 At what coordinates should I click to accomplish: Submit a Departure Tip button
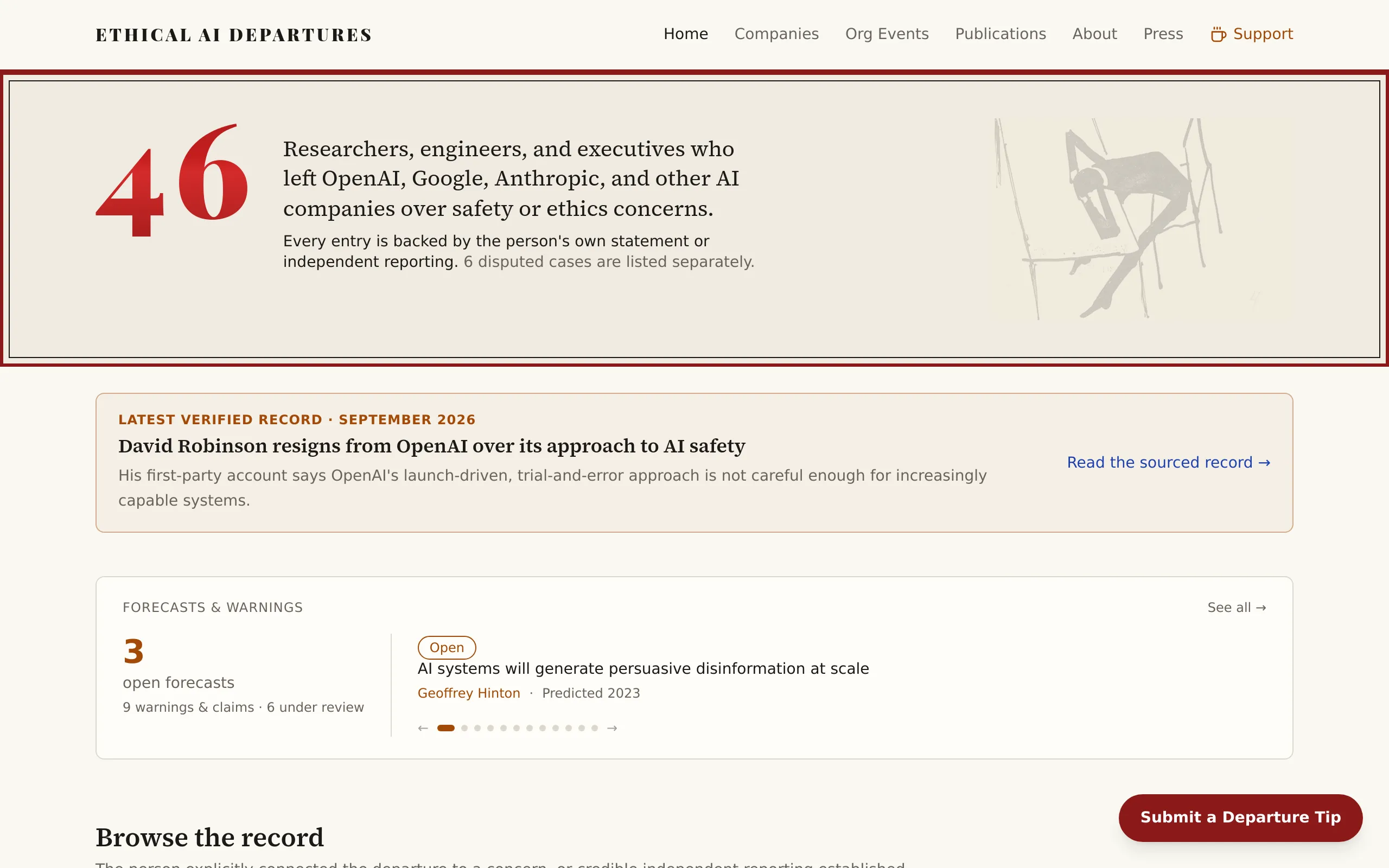1240,818
